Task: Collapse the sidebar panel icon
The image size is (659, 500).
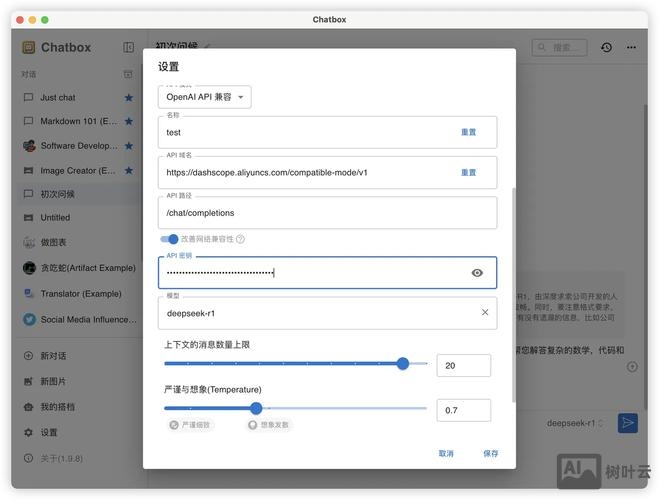Action: click(129, 47)
